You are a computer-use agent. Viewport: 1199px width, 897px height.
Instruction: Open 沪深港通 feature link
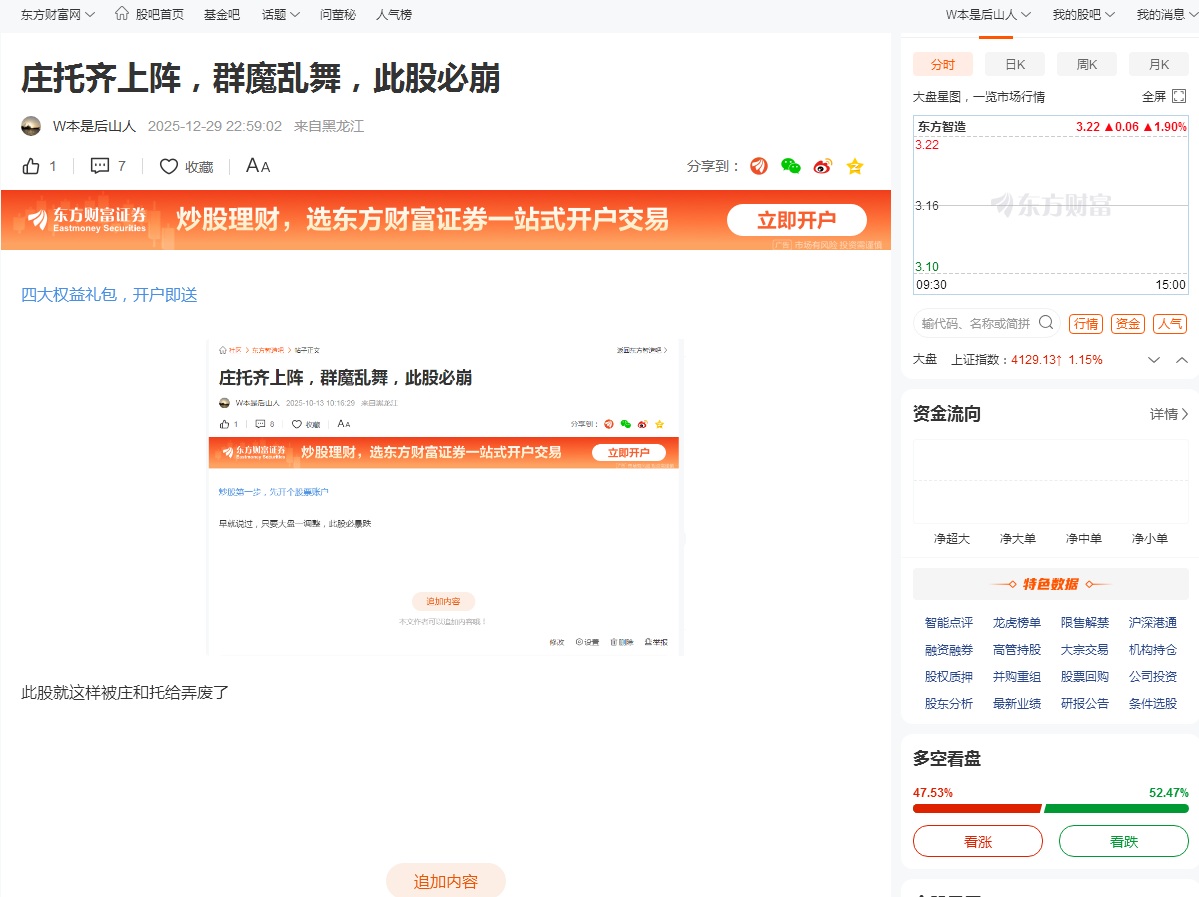[1153, 622]
